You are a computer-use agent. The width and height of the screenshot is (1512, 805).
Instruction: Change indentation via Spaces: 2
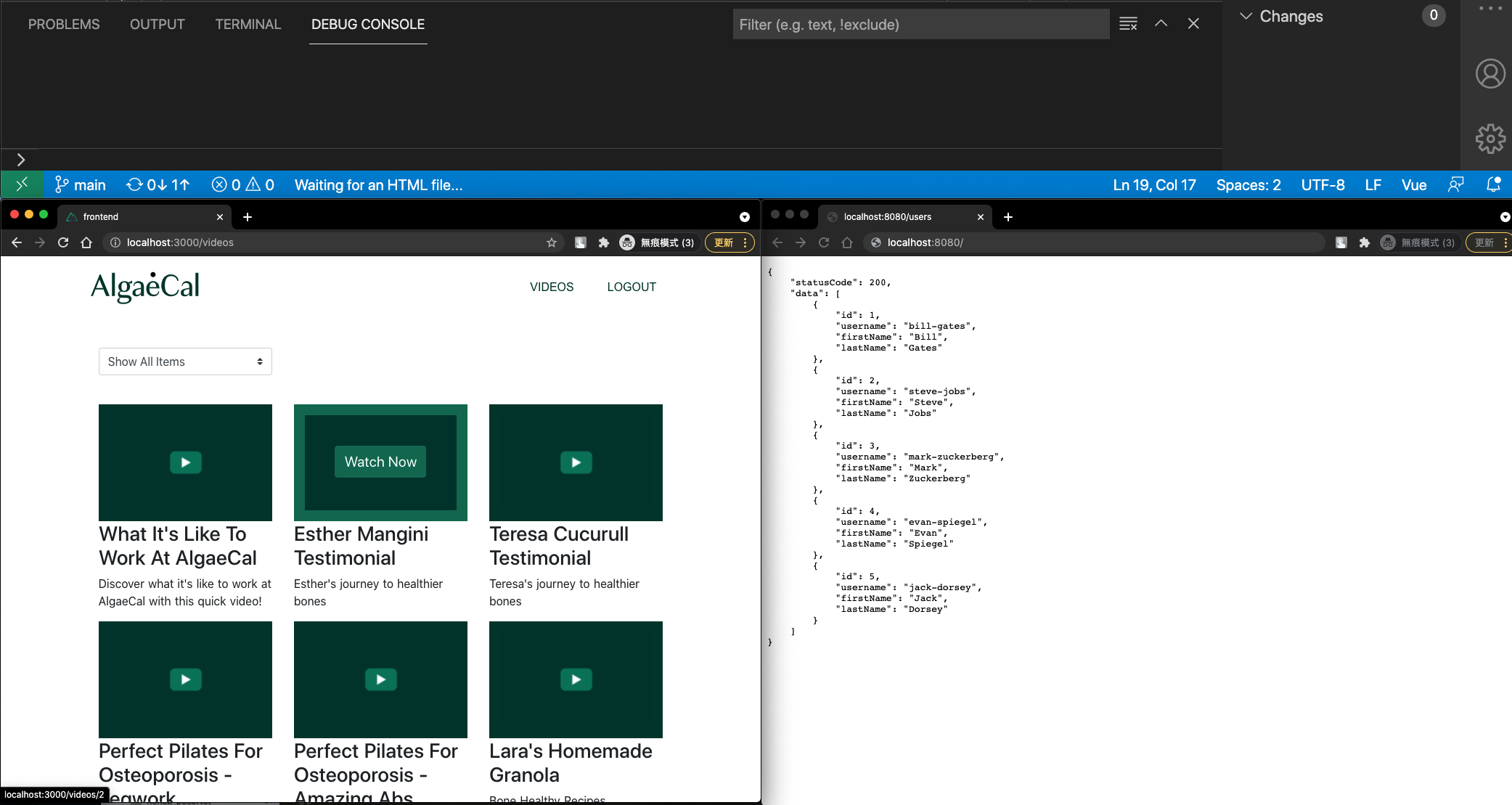[1249, 184]
